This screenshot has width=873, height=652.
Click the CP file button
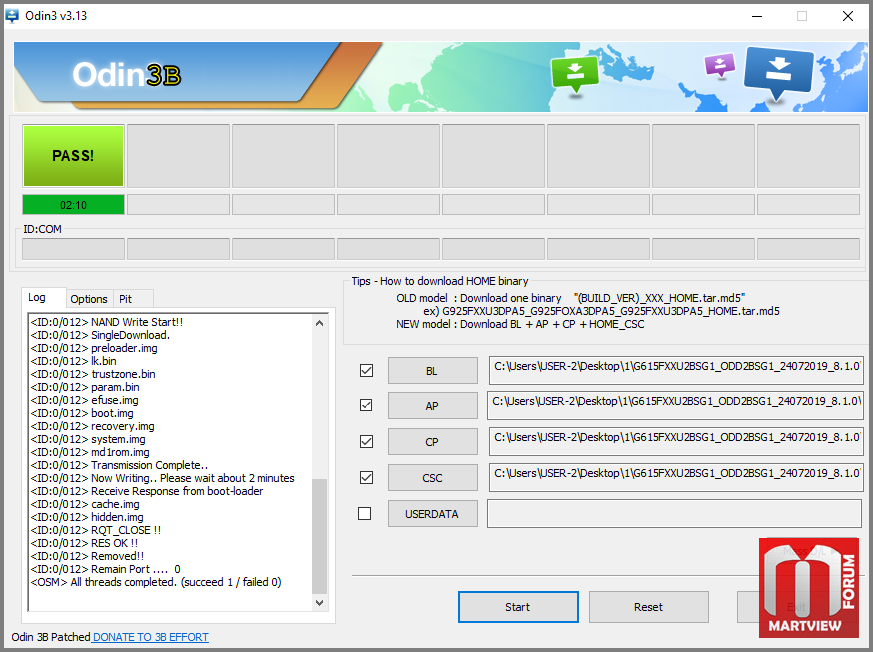click(433, 442)
